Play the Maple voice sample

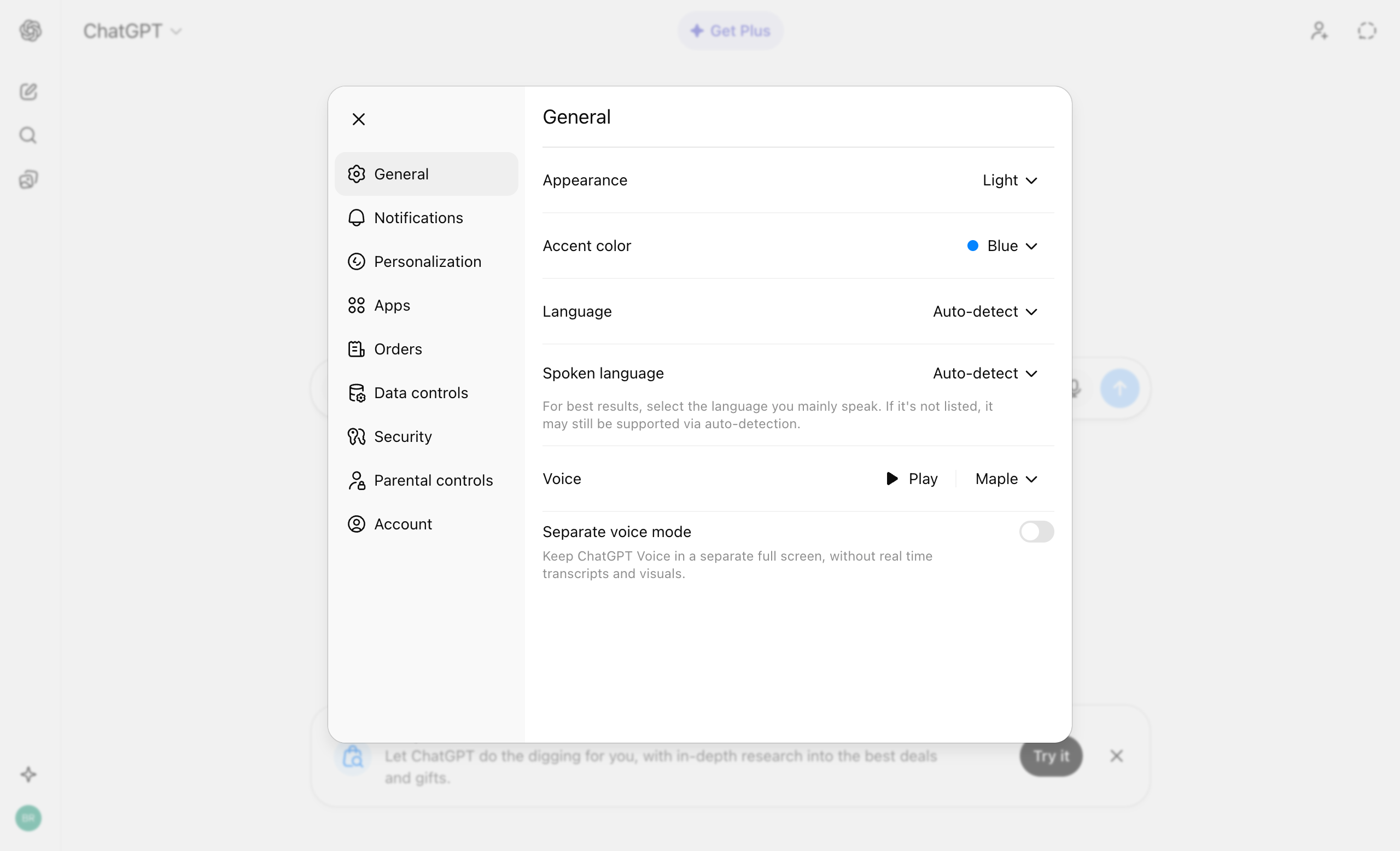(x=912, y=479)
